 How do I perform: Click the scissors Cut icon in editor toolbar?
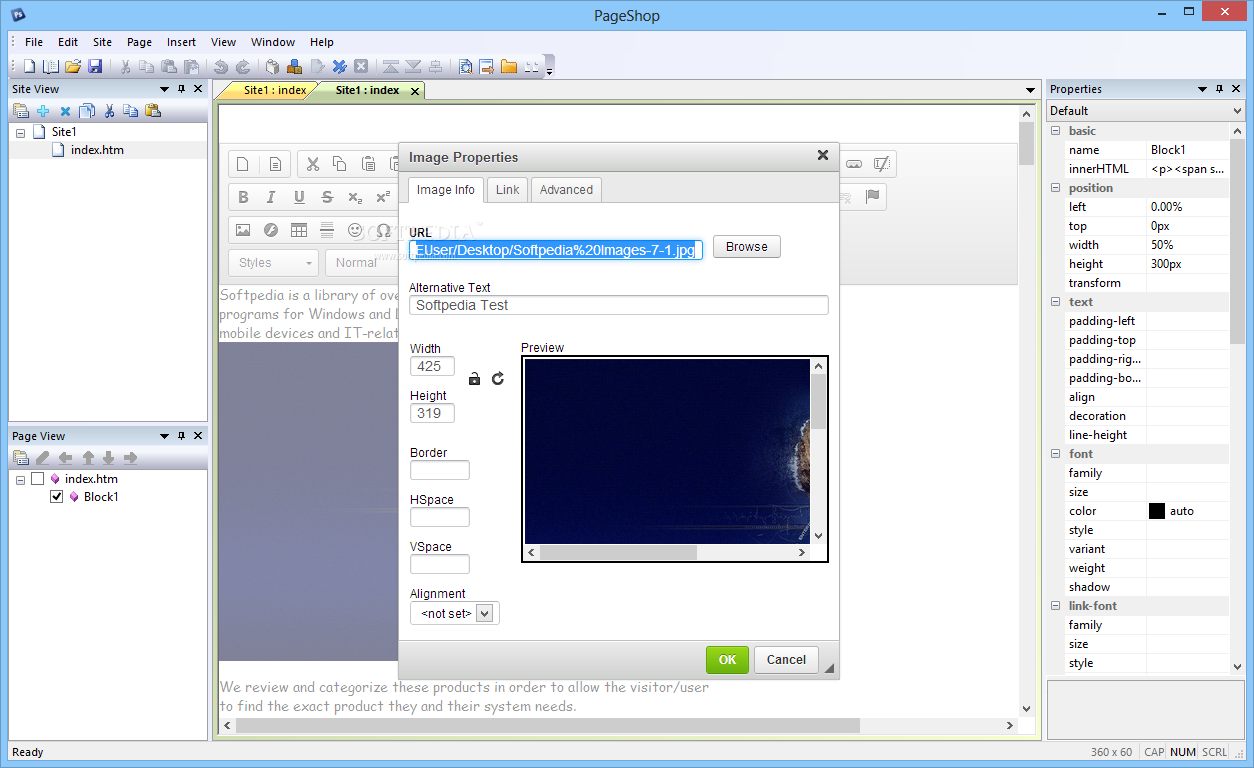tap(312, 164)
